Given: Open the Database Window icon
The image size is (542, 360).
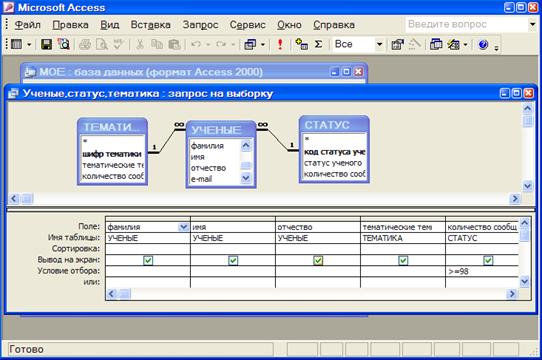Looking at the screenshot, I should click(436, 44).
